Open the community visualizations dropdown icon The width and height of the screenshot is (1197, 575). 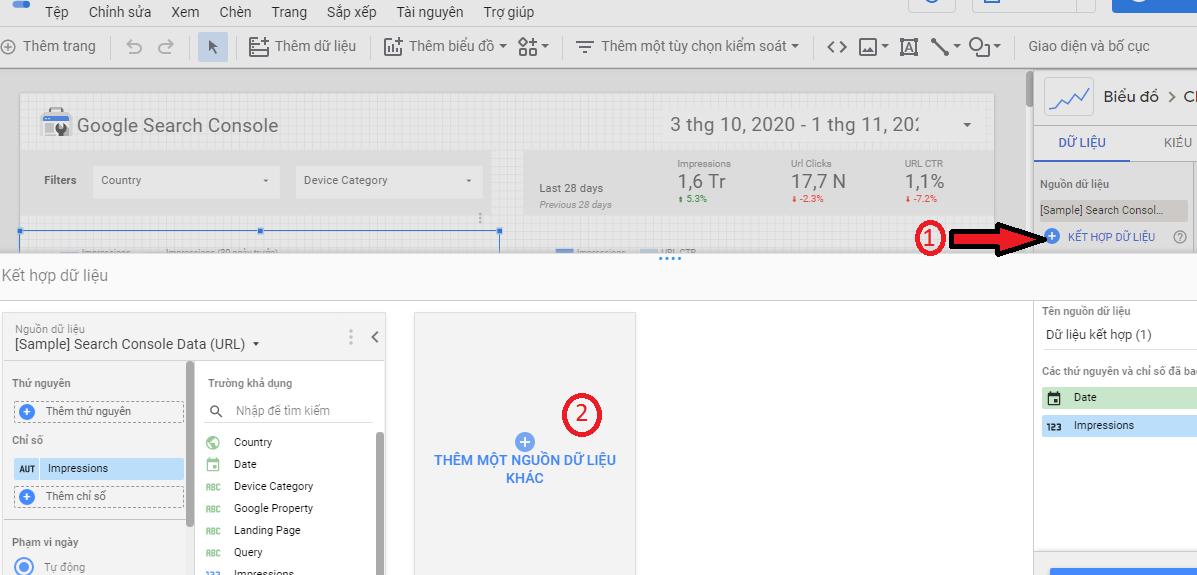[533, 47]
